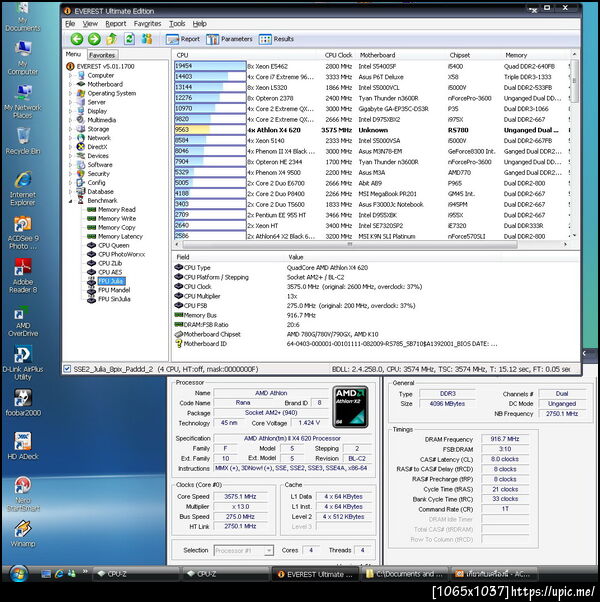Collapse the Benchmark tree node
The width and height of the screenshot is (600, 602).
point(70,201)
